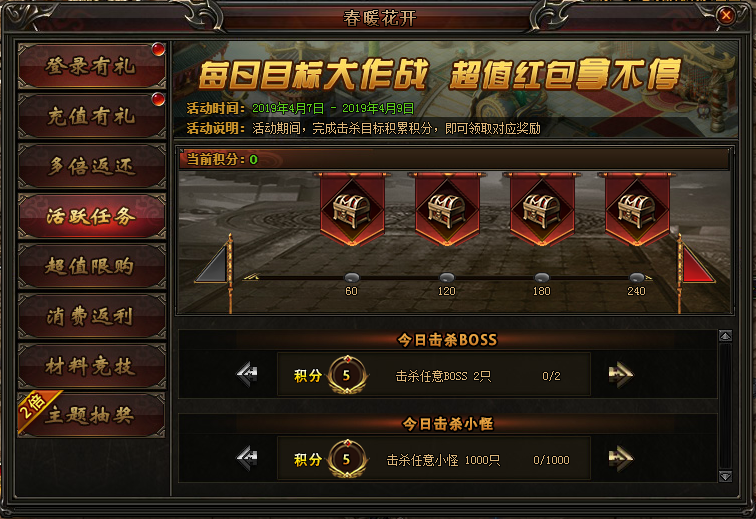756x519 pixels.
Task: Open the treasure chest reward at 240 points
Action: (637, 211)
